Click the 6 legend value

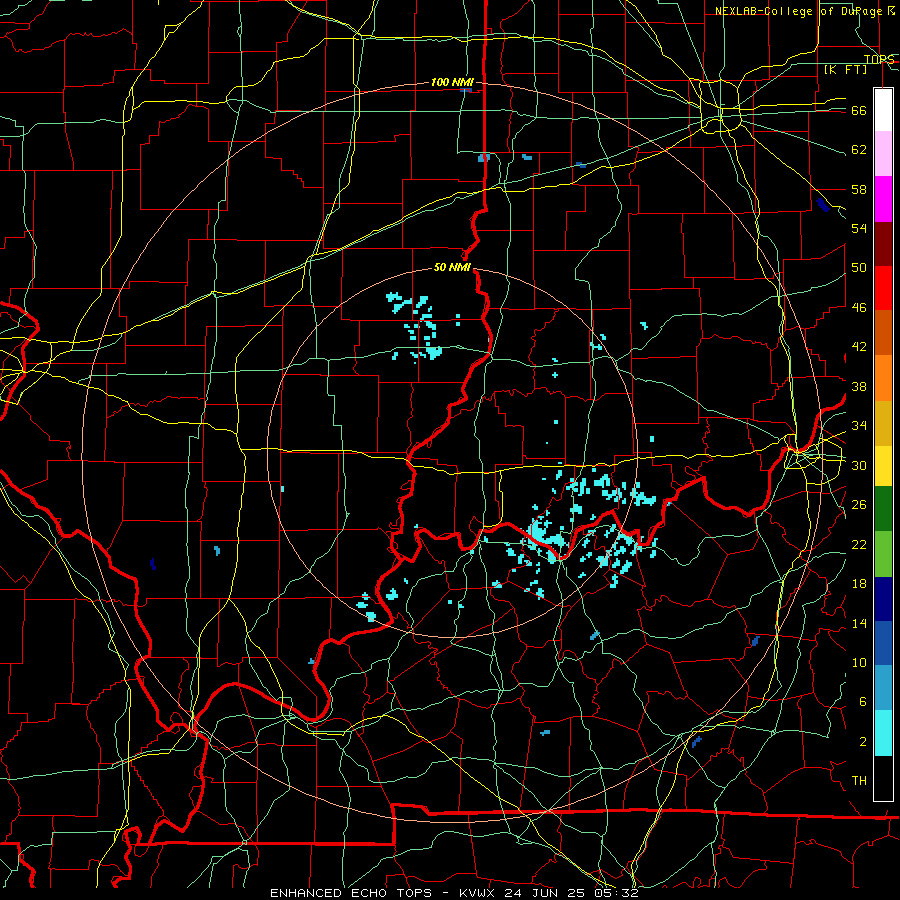tap(862, 702)
